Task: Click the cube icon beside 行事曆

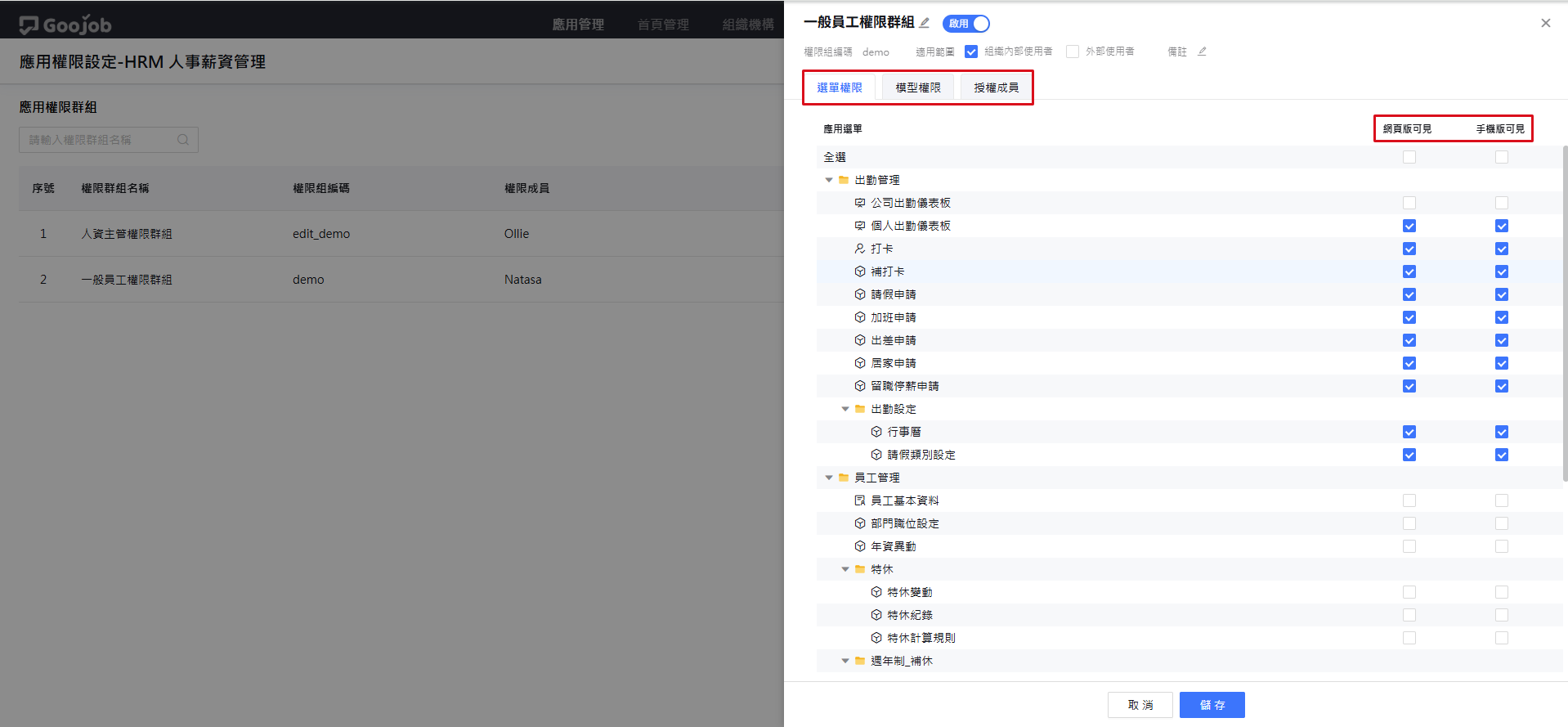Action: coord(876,432)
